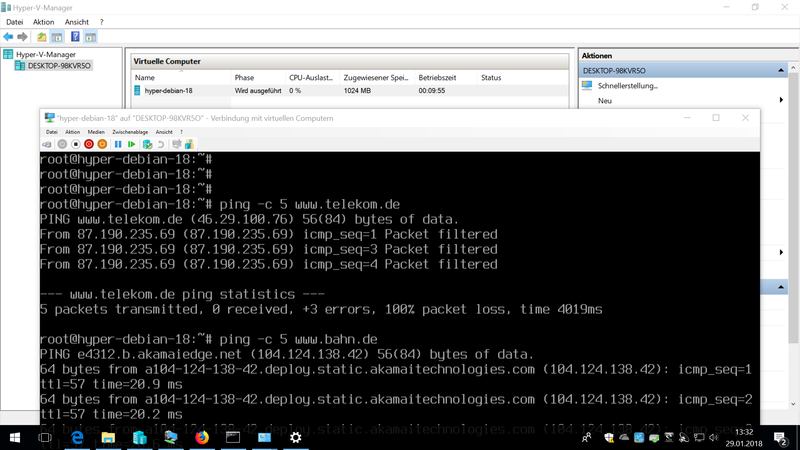Screen dimensions: 800x450
Task: Click the '00:09:55' uptime cell
Action: click(x=432, y=90)
